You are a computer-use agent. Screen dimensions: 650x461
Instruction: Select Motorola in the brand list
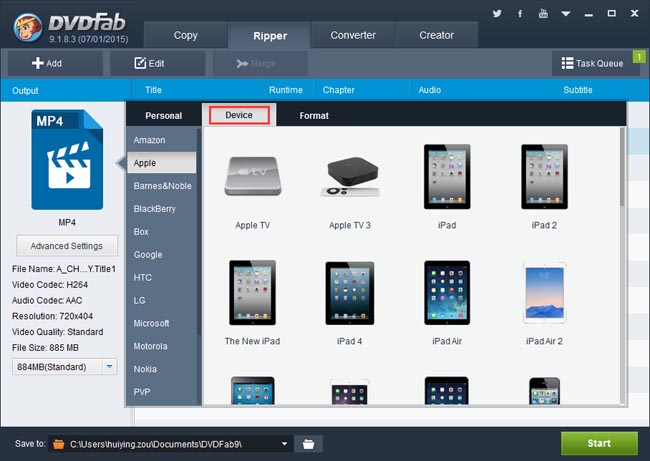coord(161,346)
